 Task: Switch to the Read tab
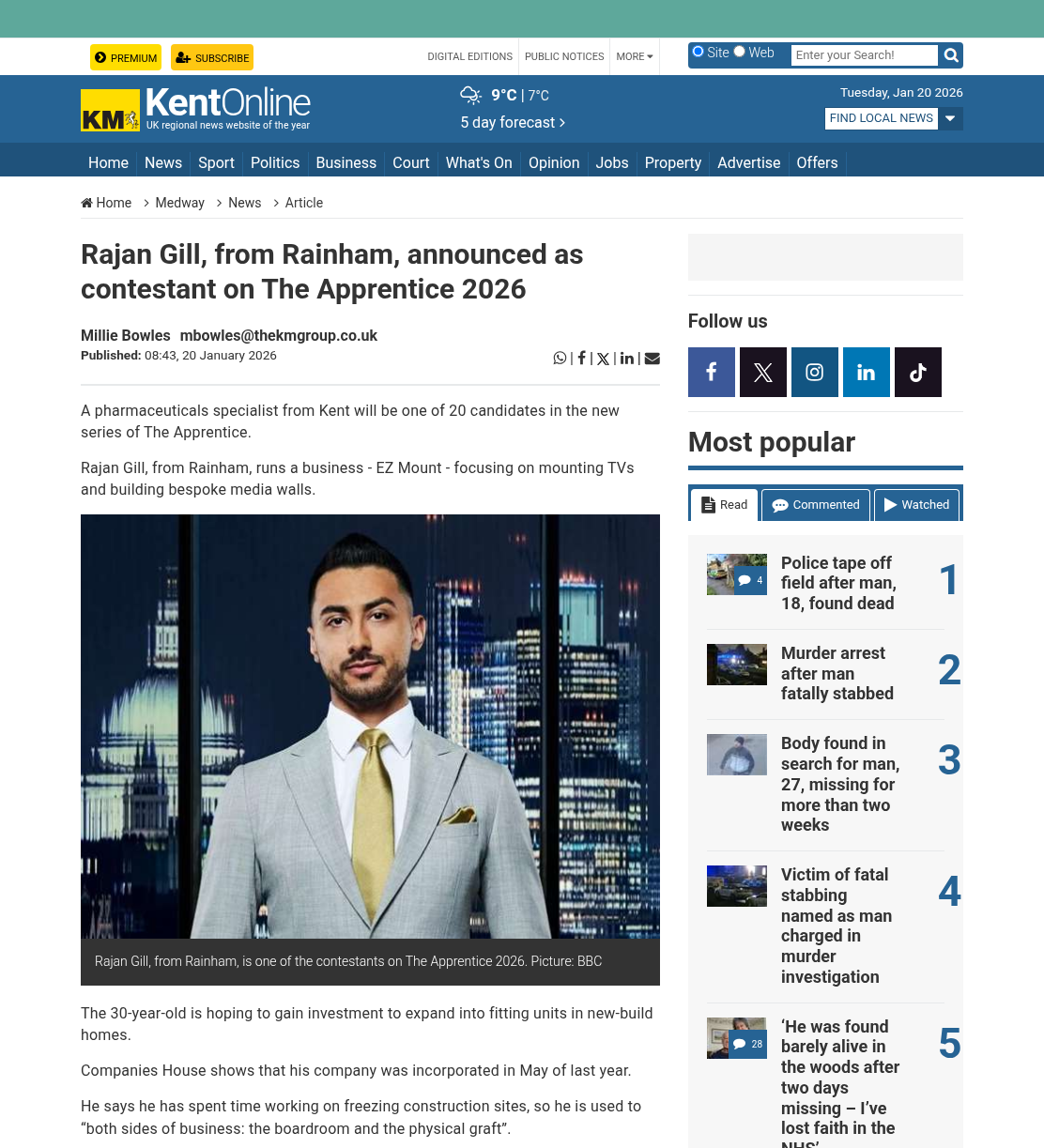click(725, 505)
